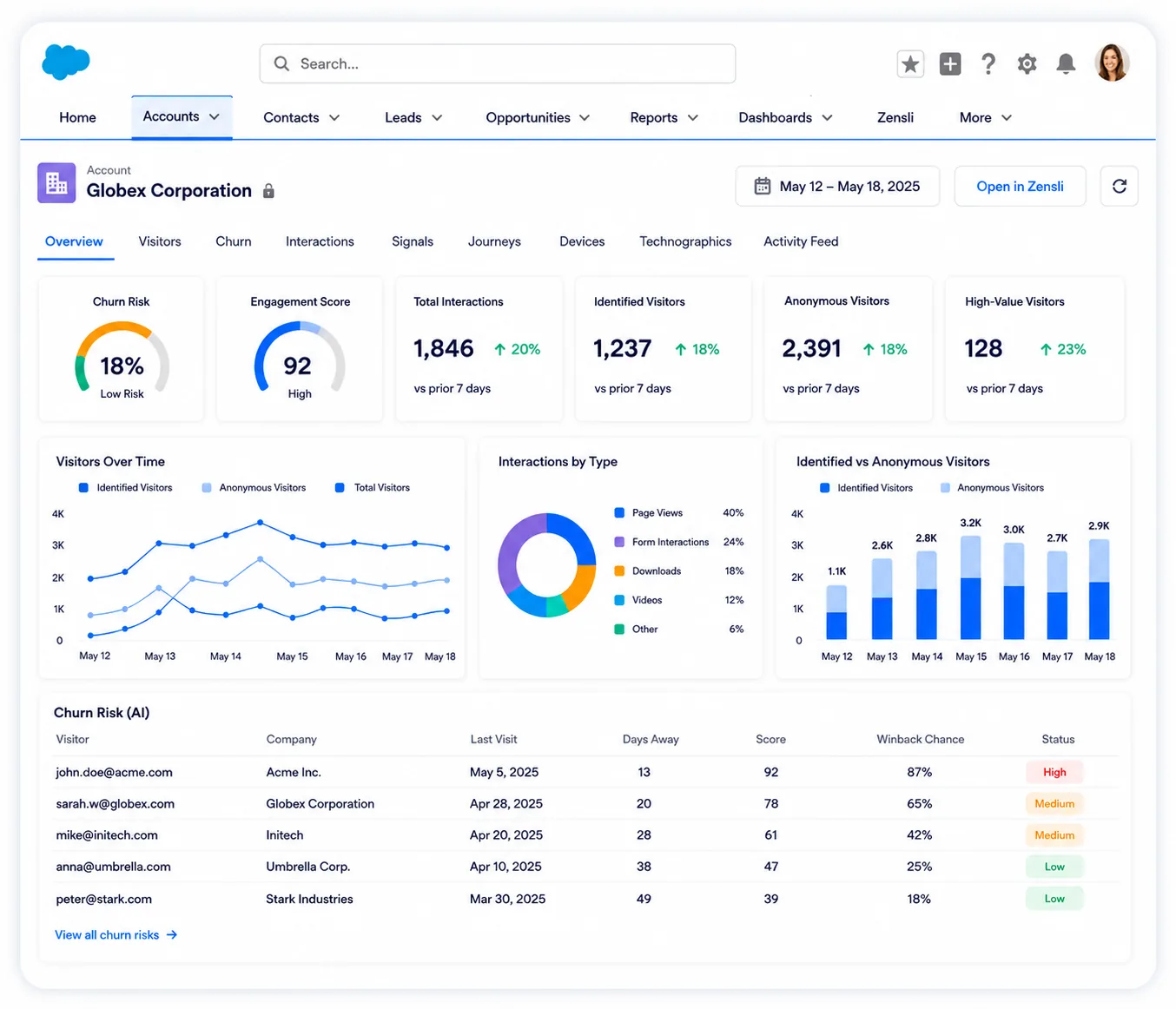
Task: Click the May 15 bar labeled 3.2K
Action: tap(970, 587)
